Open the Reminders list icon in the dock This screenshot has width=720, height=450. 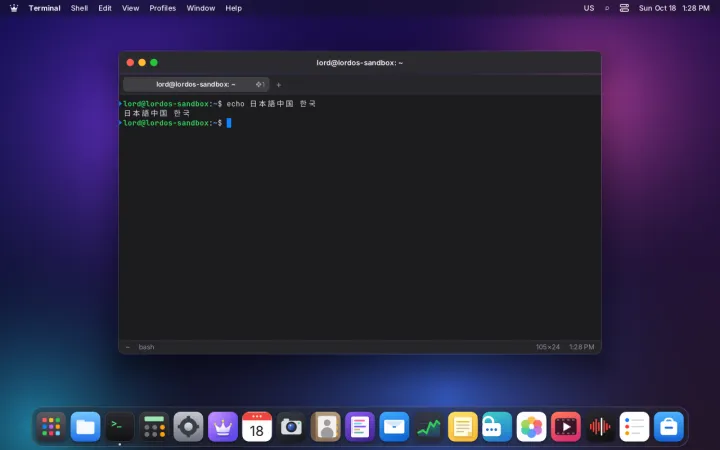click(634, 427)
